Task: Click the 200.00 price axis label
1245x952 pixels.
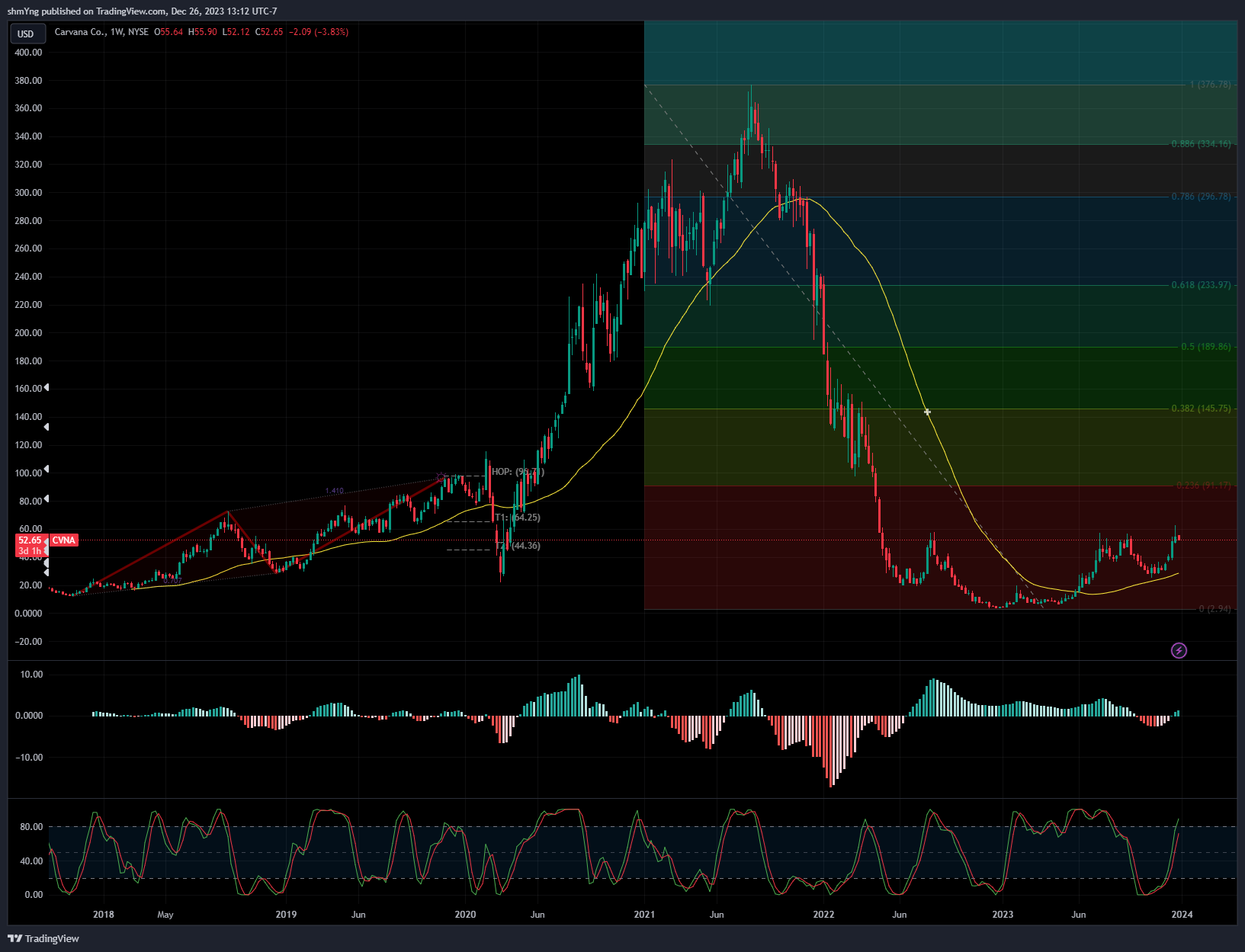Action: point(28,333)
